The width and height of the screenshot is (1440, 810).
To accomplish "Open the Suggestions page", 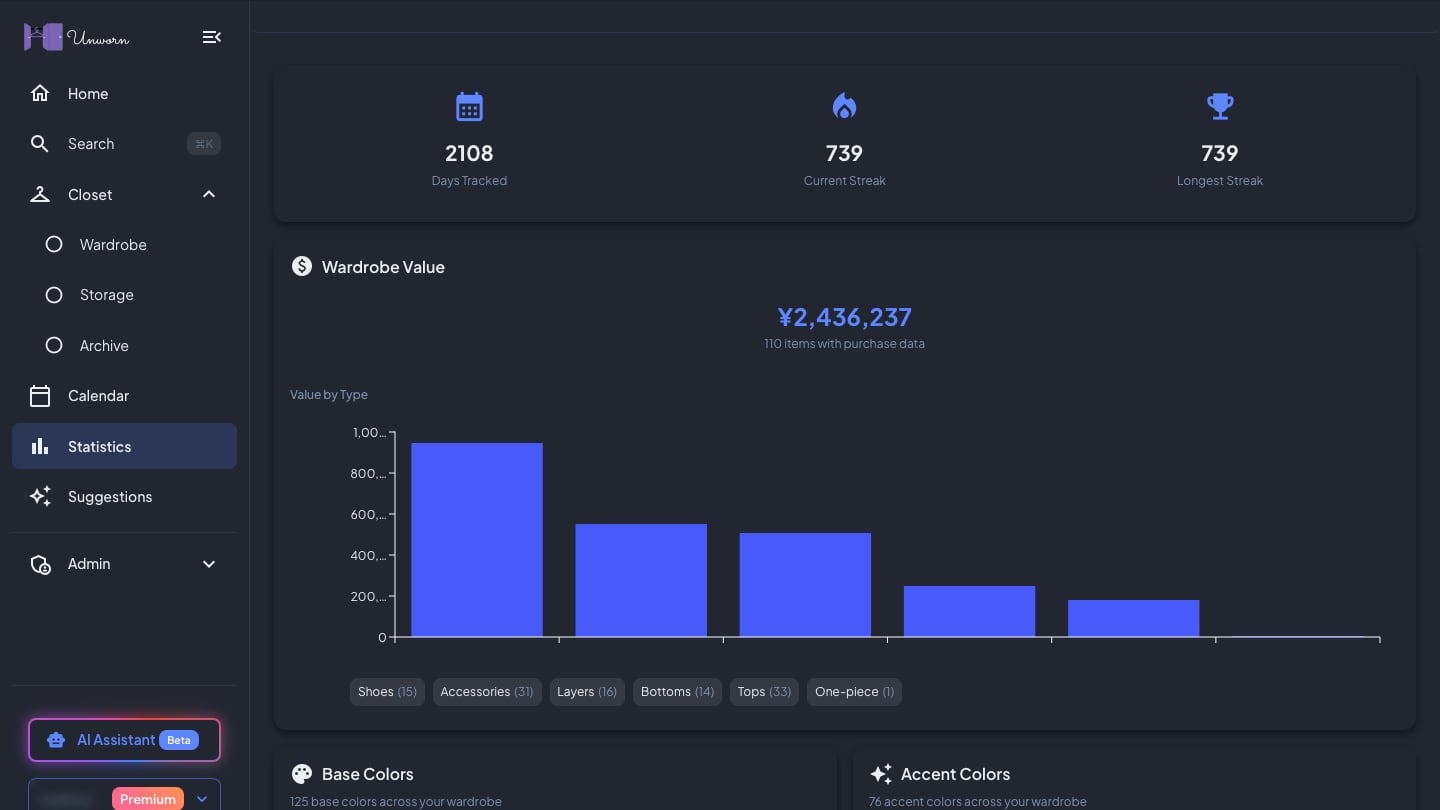I will click(124, 496).
